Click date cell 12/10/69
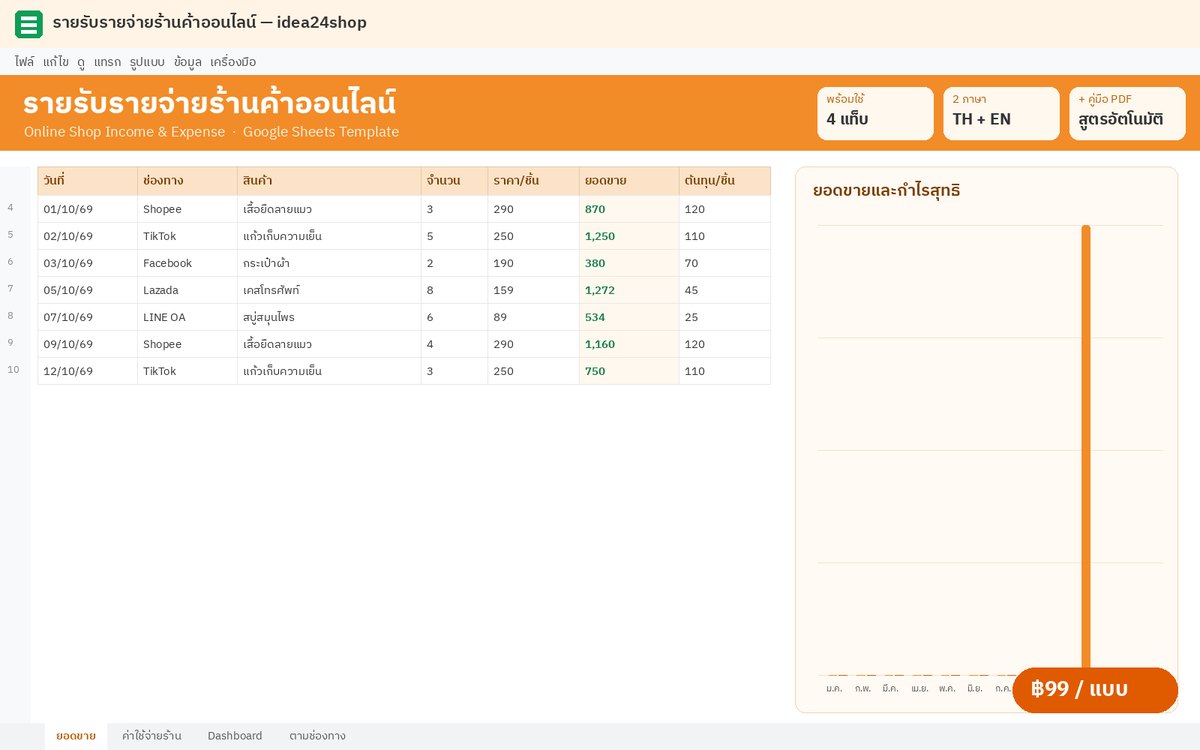Image resolution: width=1200 pixels, height=750 pixels. point(88,371)
